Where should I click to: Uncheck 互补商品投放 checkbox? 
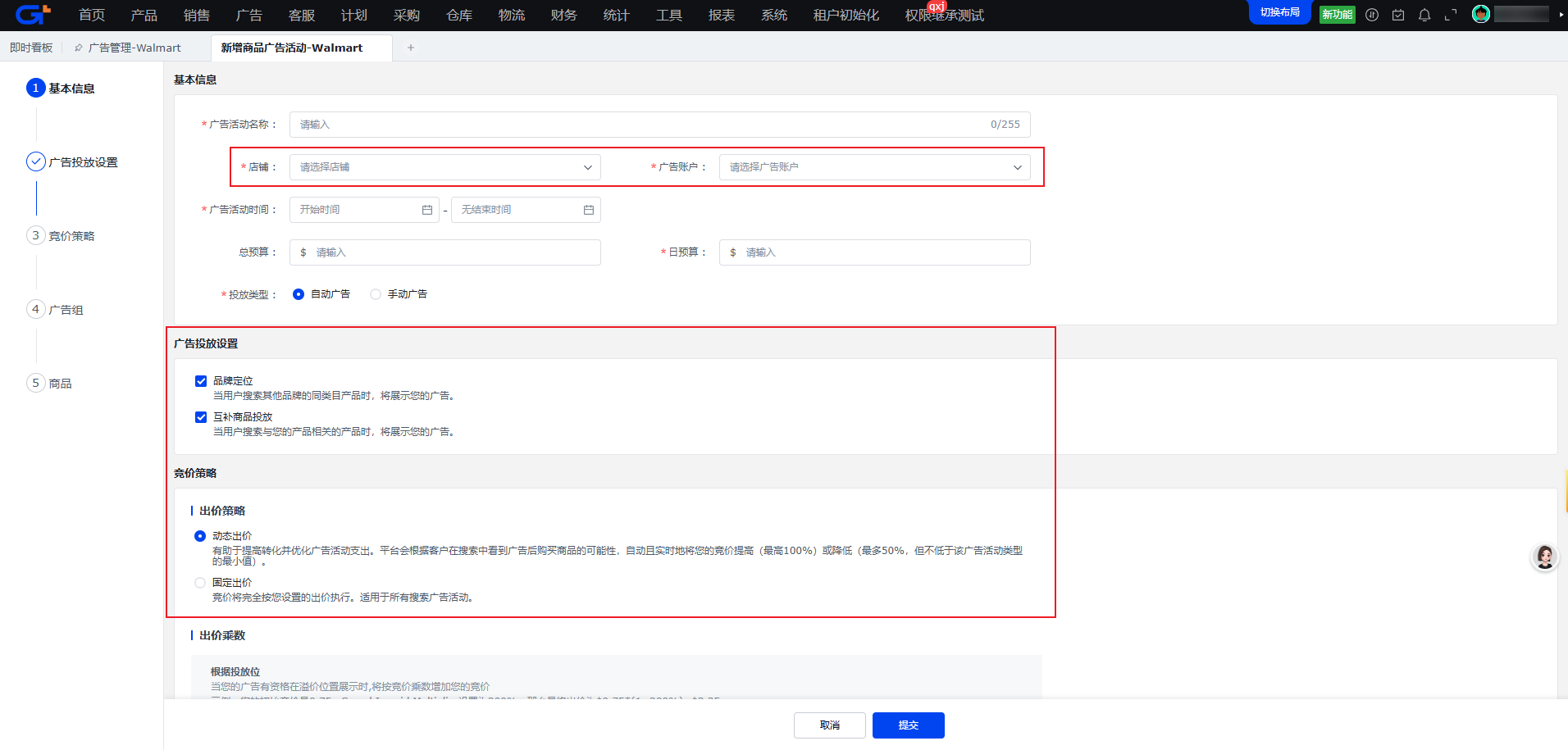coord(201,417)
